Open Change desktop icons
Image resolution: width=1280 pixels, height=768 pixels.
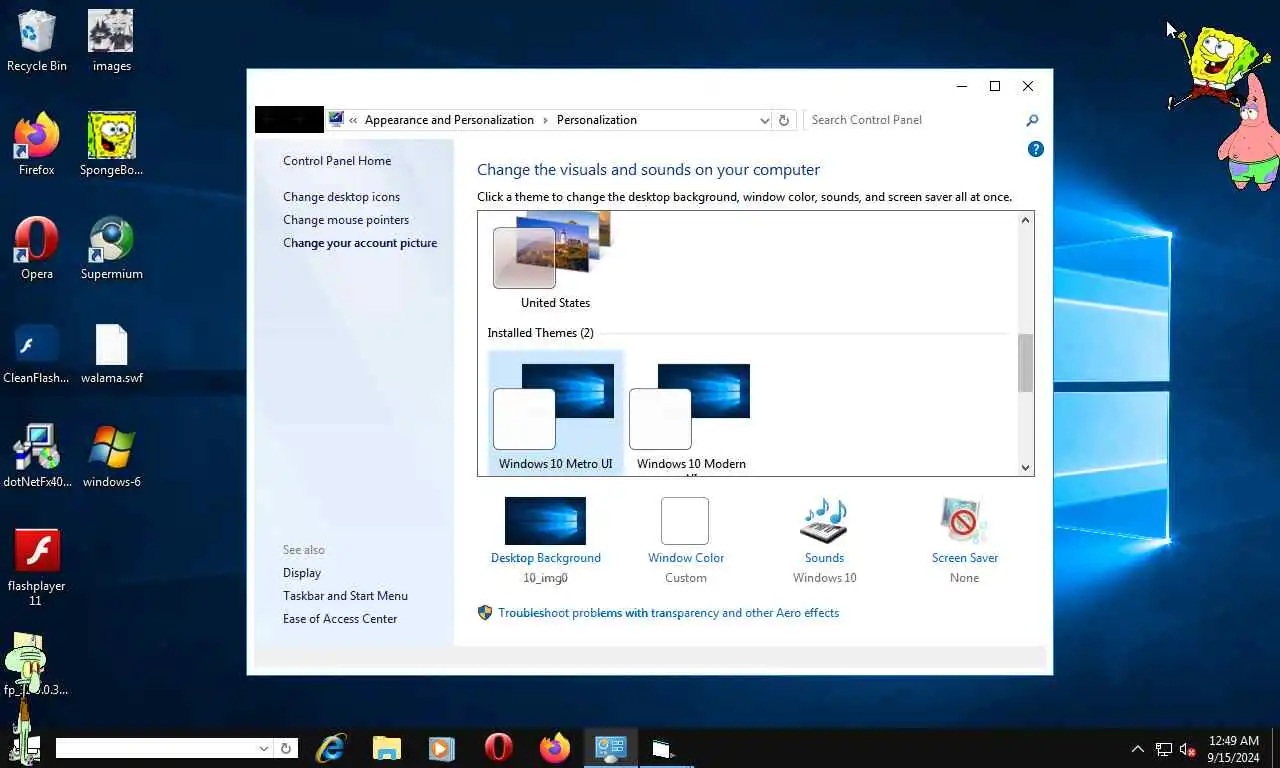tap(341, 197)
